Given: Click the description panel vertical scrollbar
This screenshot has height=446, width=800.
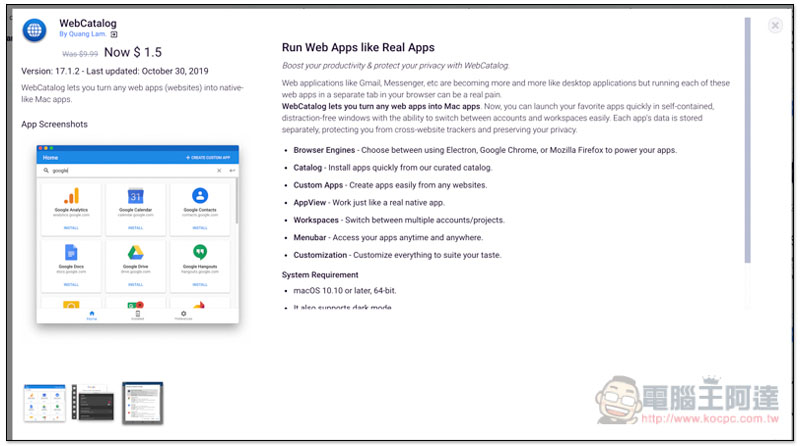Looking at the screenshot, I should click(746, 140).
